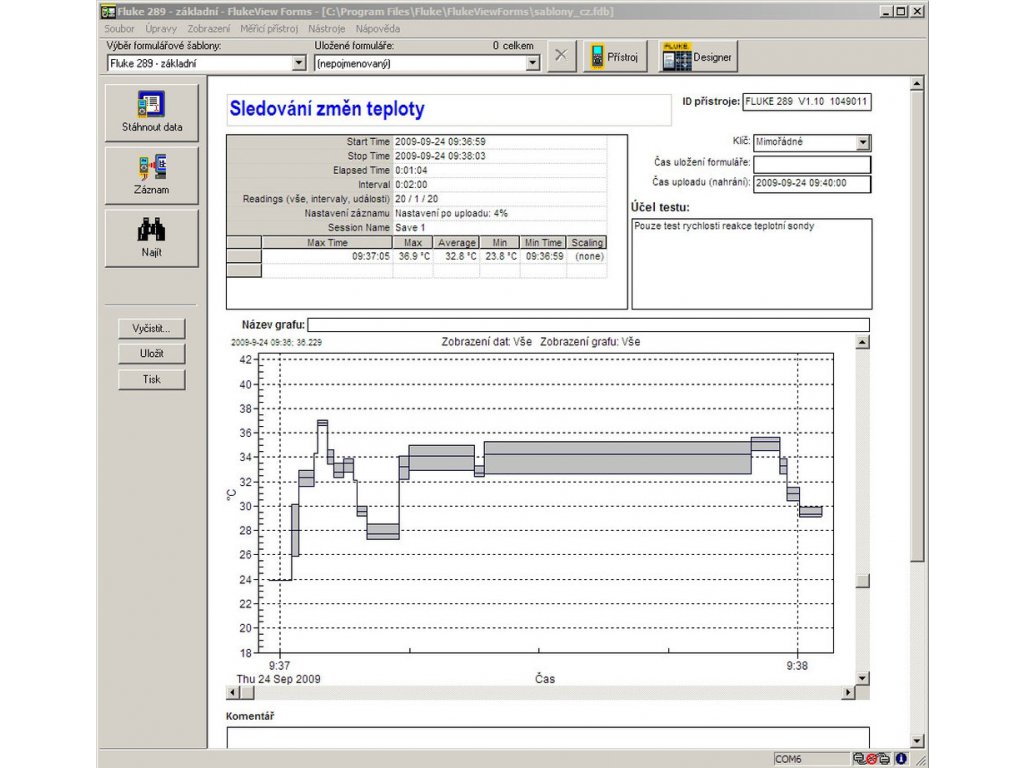Click the Average column header

[456, 242]
